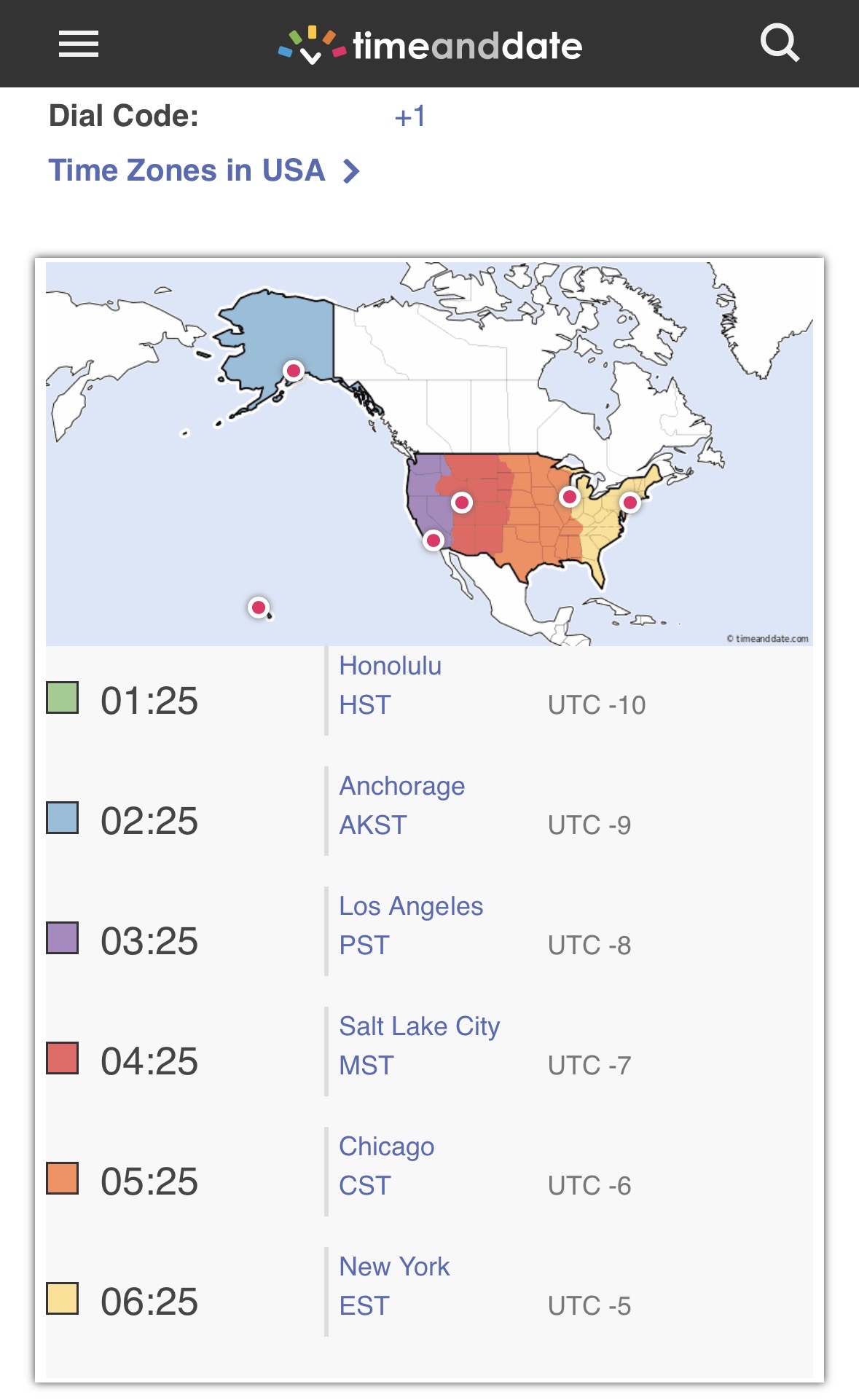This screenshot has height=1400, width=859.
Task: Open the hamburger navigation menu
Action: [79, 44]
